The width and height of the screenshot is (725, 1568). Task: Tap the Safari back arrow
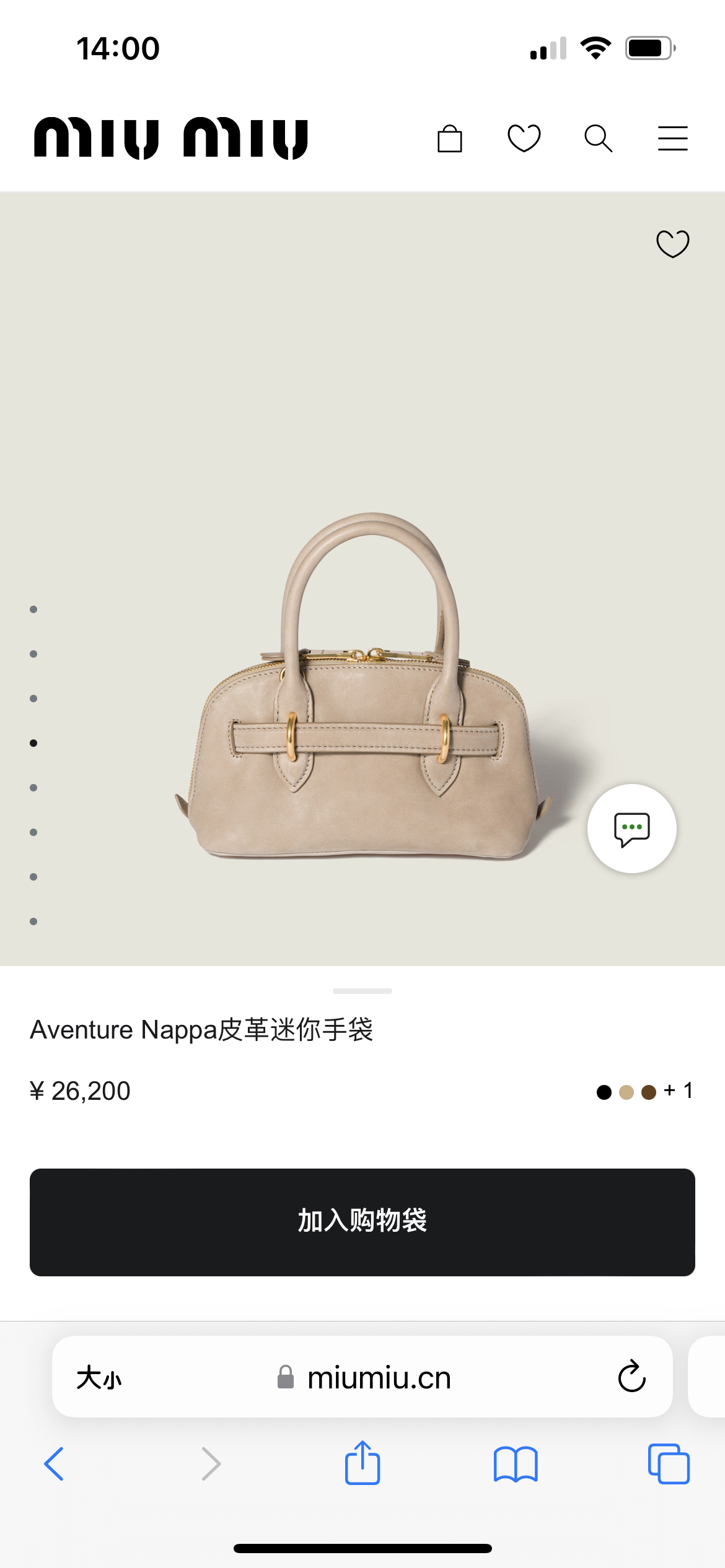[x=54, y=1464]
